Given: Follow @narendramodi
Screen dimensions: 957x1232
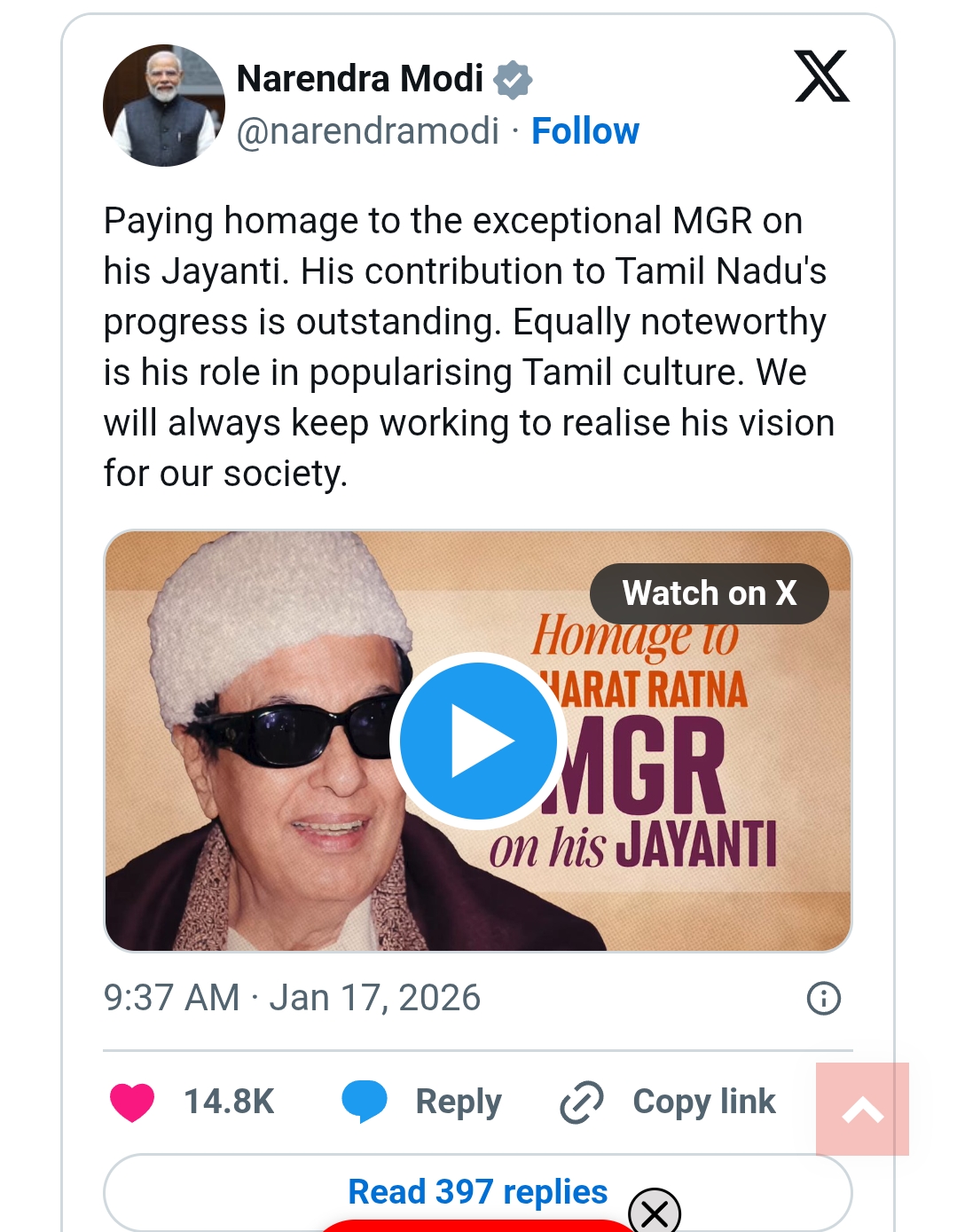Looking at the screenshot, I should (585, 130).
